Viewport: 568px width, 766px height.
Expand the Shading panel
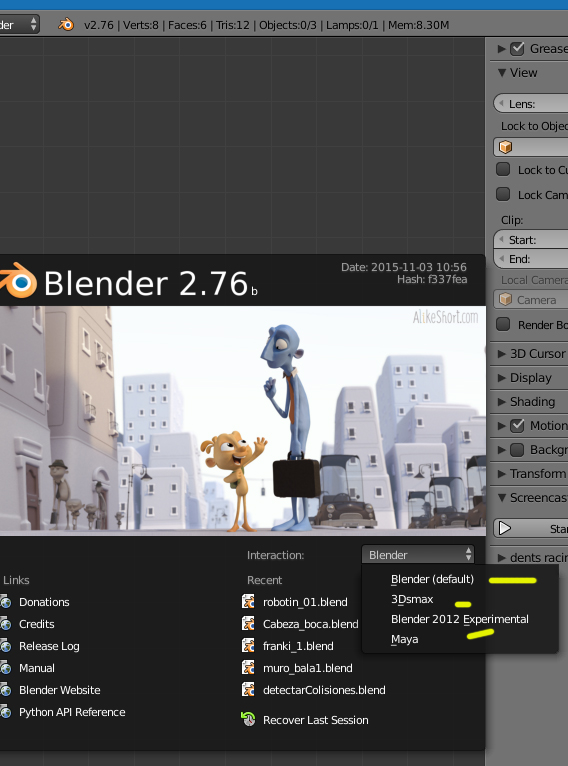[502, 402]
